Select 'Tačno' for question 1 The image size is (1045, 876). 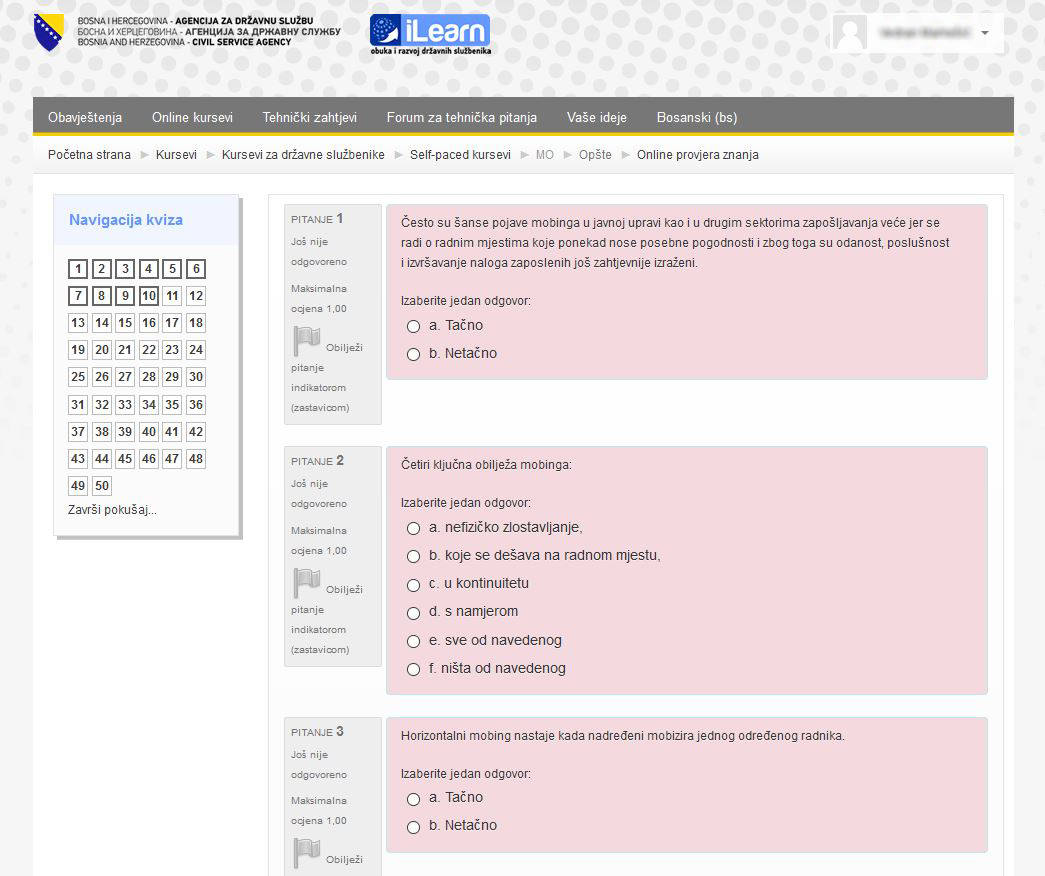[x=413, y=326]
